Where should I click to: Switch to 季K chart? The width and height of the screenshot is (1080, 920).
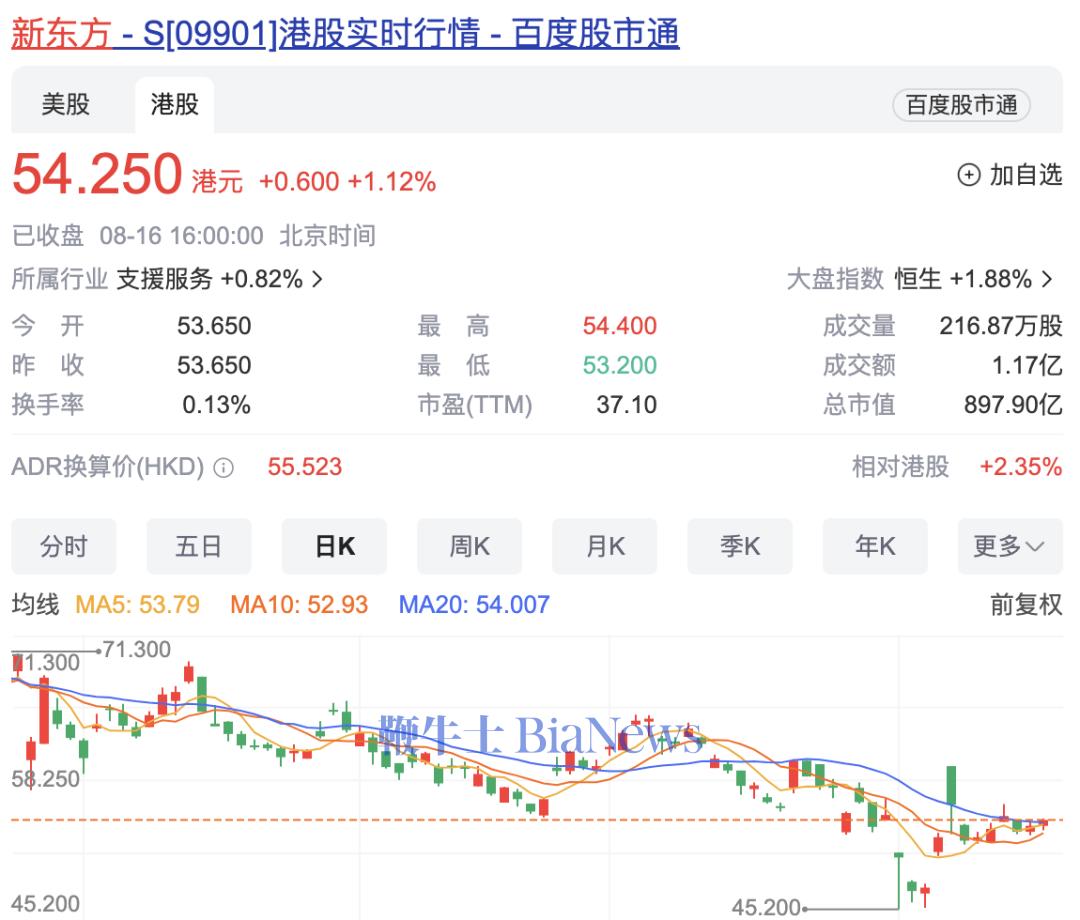[x=740, y=547]
